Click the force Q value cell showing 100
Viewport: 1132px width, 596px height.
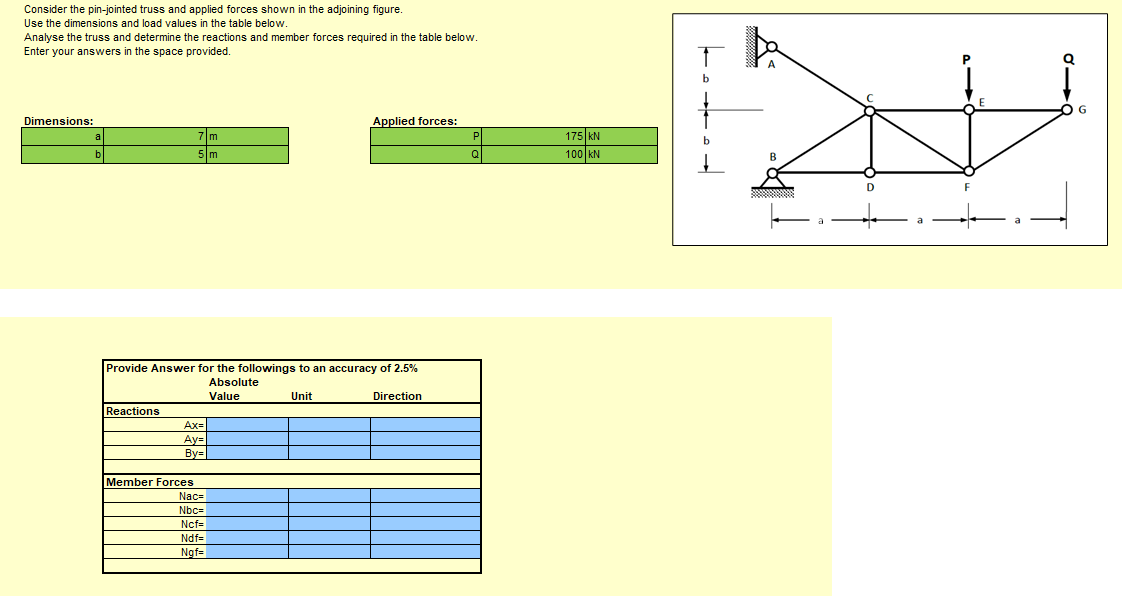tap(534, 154)
